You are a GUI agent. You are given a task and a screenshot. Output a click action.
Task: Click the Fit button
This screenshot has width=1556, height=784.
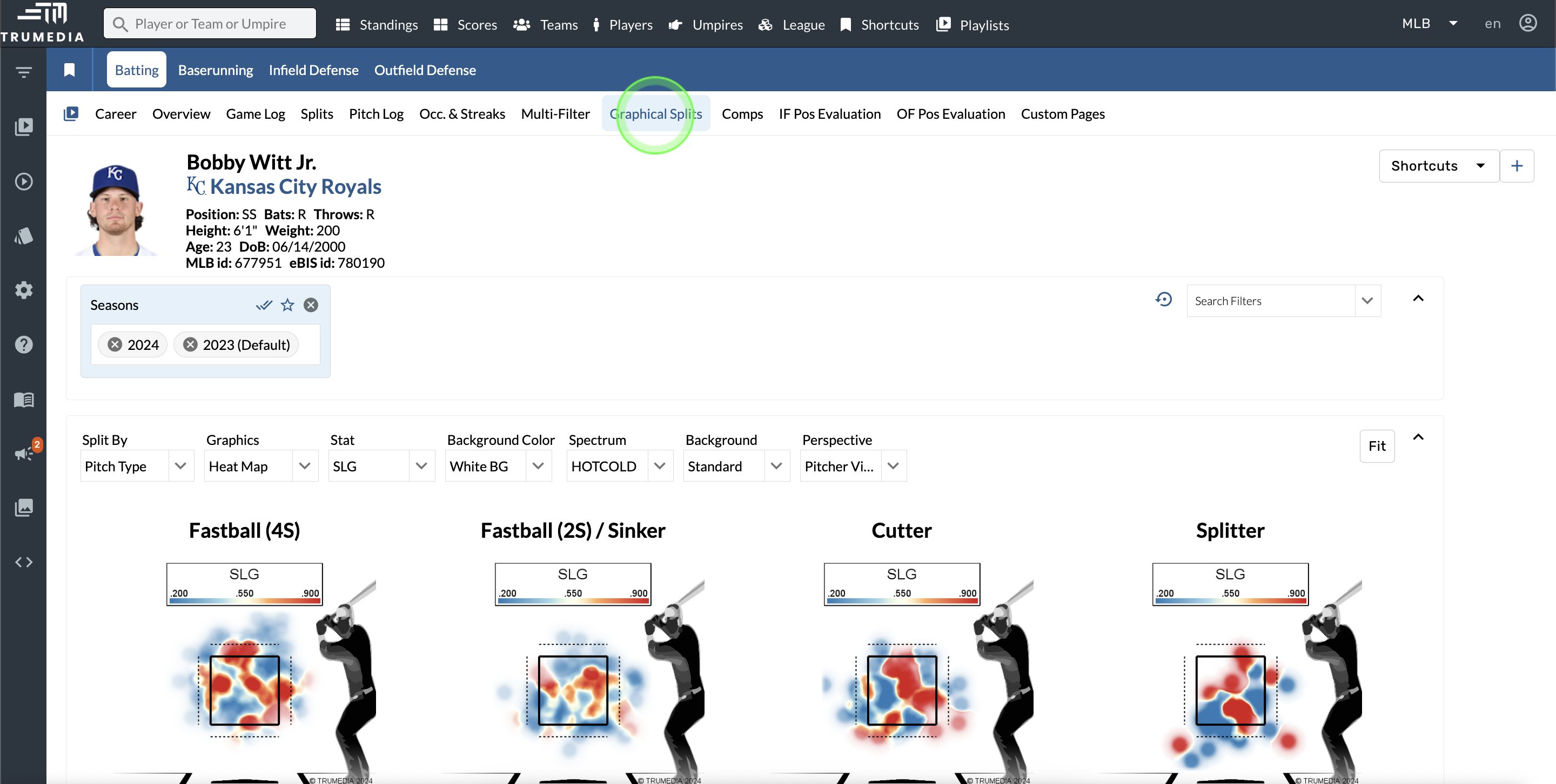1377,446
